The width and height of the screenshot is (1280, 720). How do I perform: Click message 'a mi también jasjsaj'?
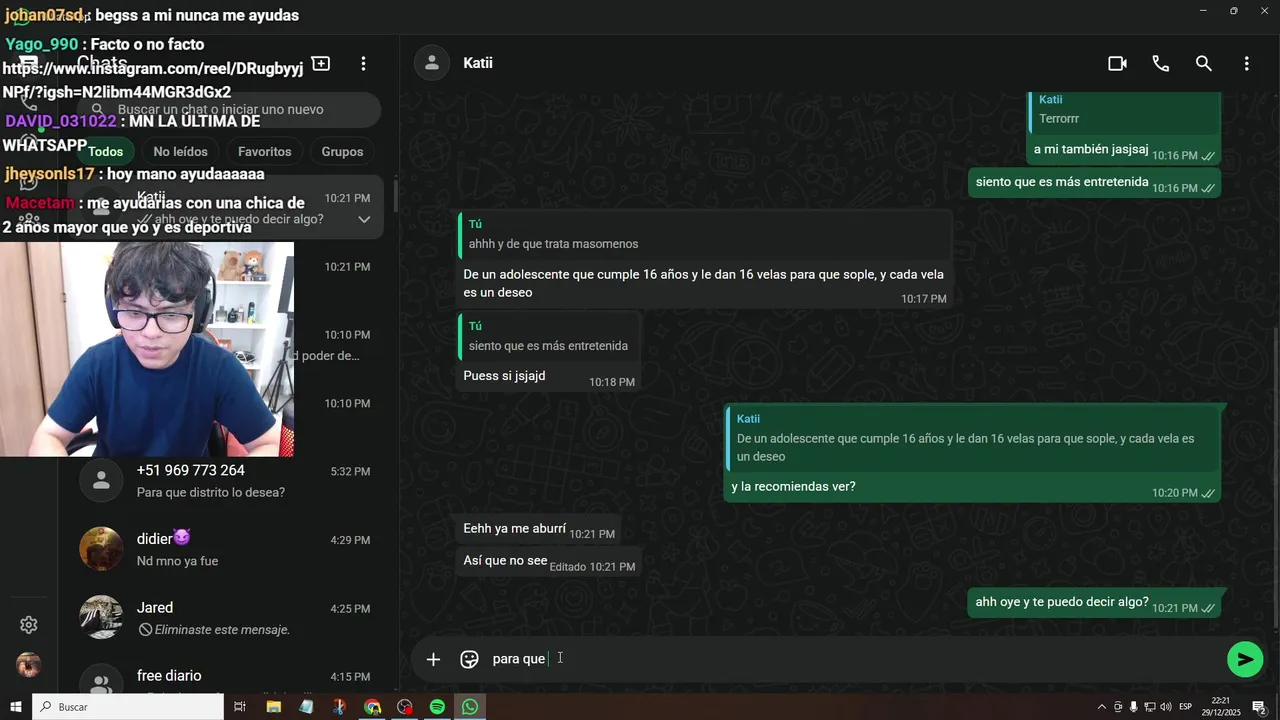coord(1091,149)
